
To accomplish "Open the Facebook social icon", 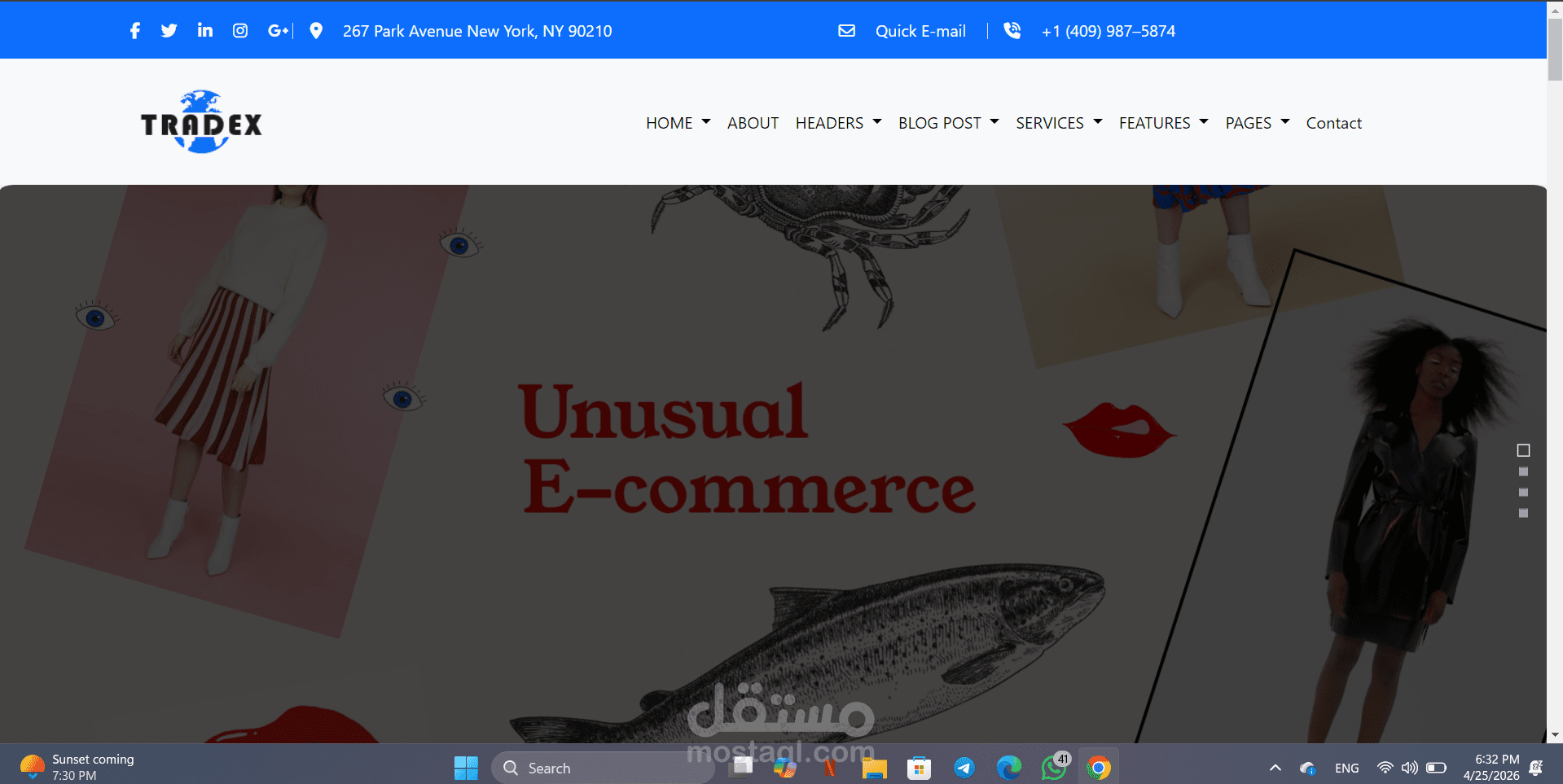I will click(x=135, y=31).
